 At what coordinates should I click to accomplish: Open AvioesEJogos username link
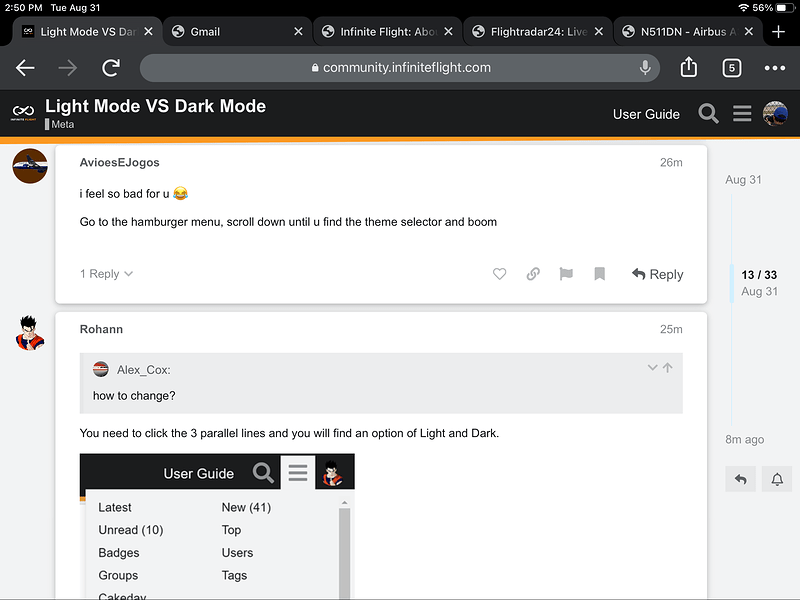pos(119,162)
